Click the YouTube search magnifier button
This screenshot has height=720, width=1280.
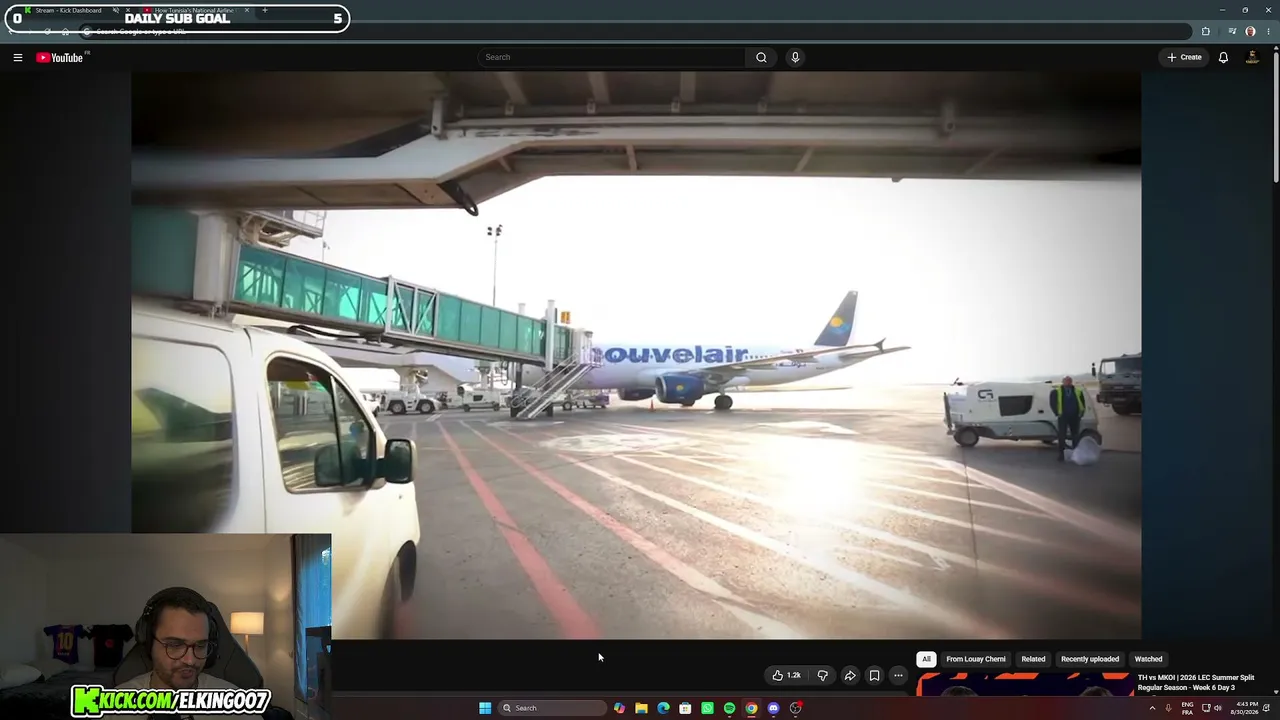point(761,57)
